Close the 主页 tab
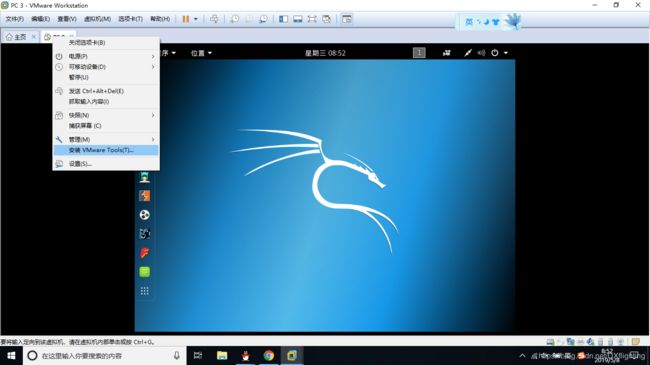650x365 pixels. [x=34, y=37]
